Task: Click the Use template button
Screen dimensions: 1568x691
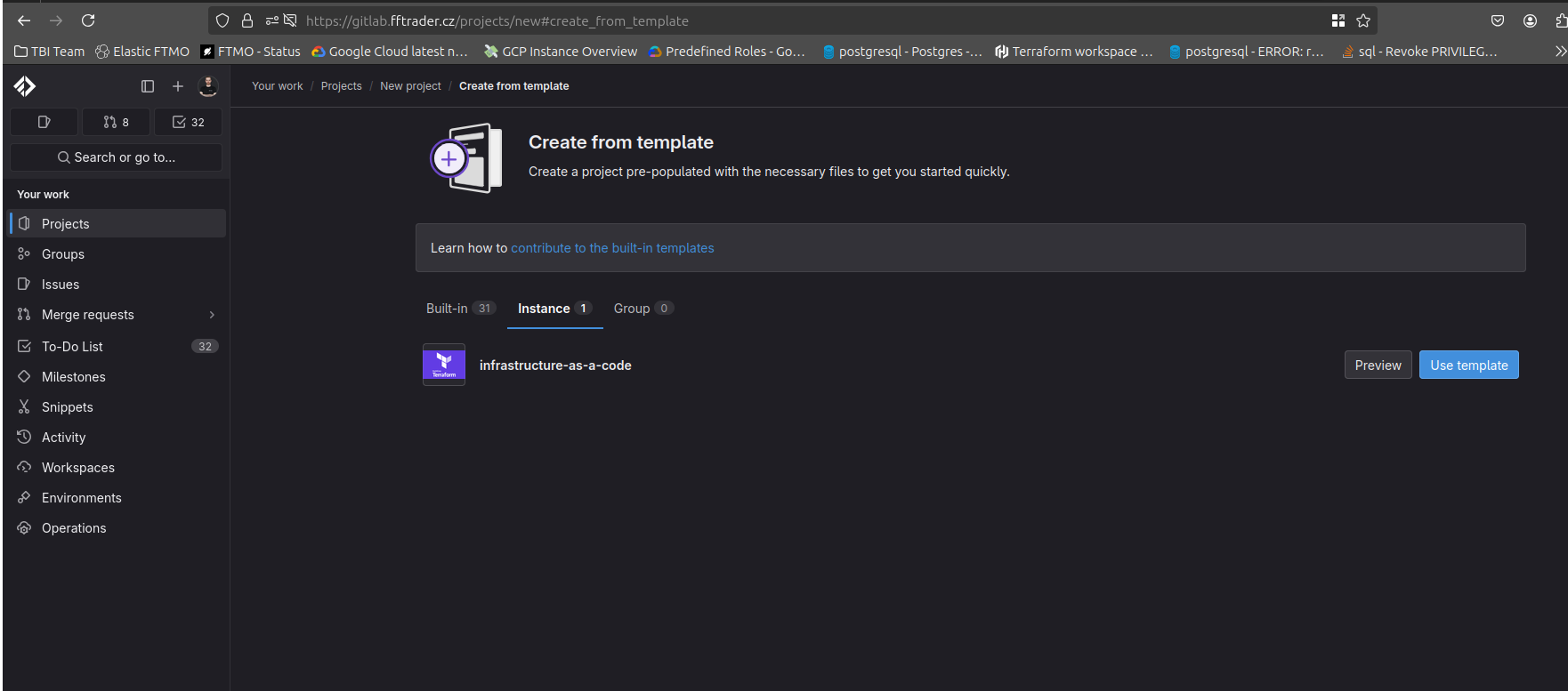Action: [1468, 366]
